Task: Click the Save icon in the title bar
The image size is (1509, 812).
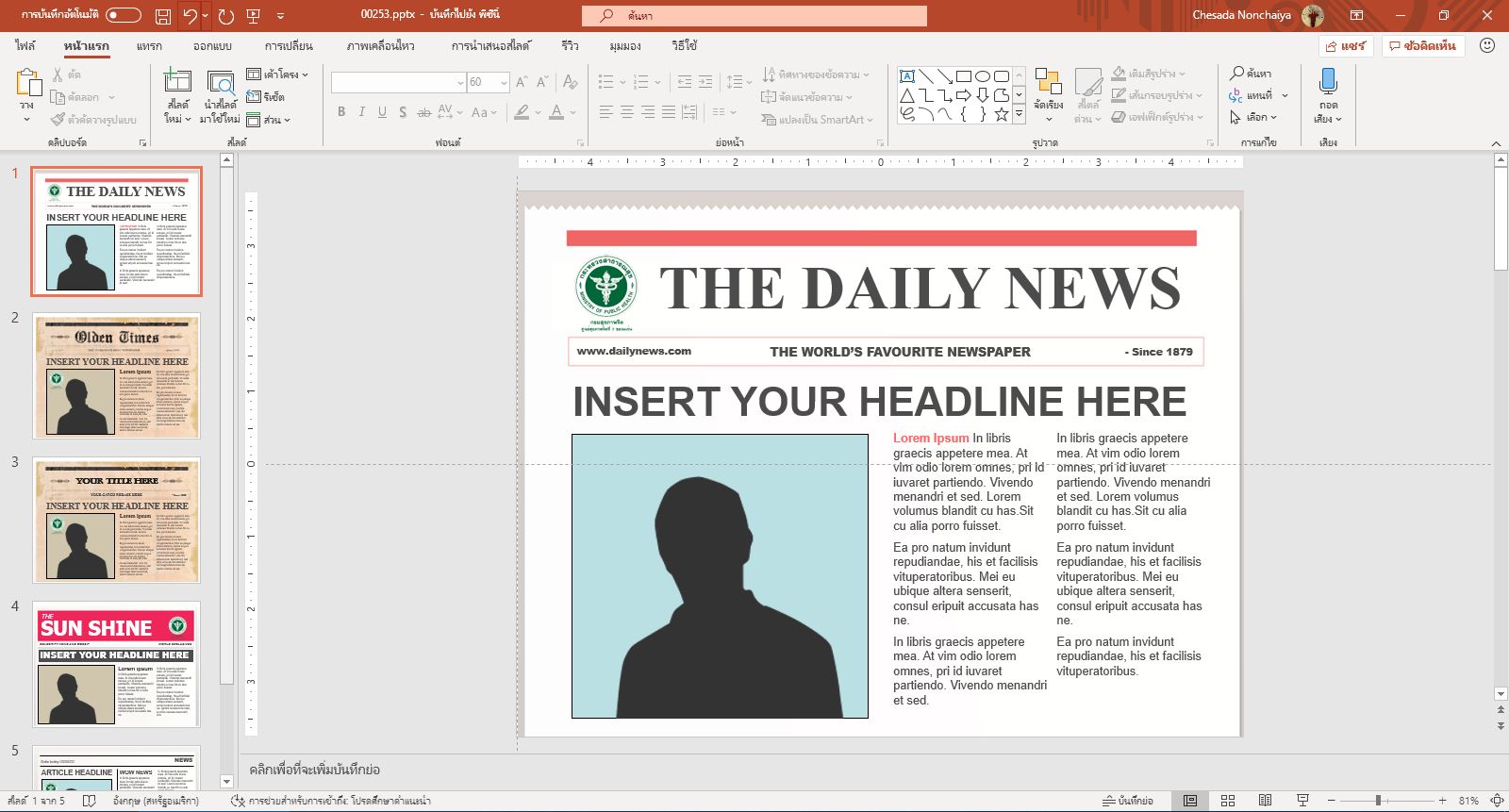Action: click(x=163, y=16)
